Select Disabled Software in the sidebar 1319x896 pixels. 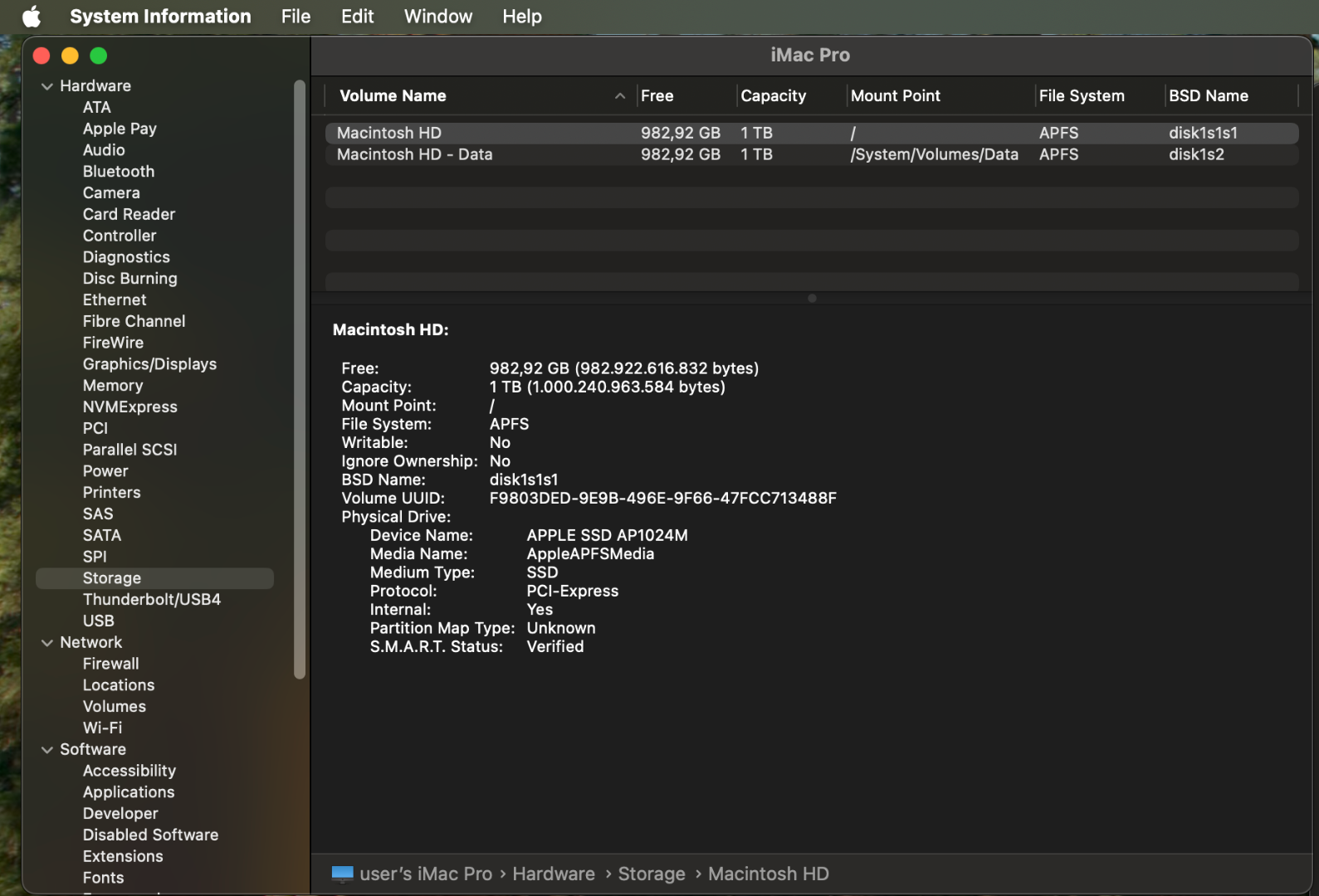[150, 835]
